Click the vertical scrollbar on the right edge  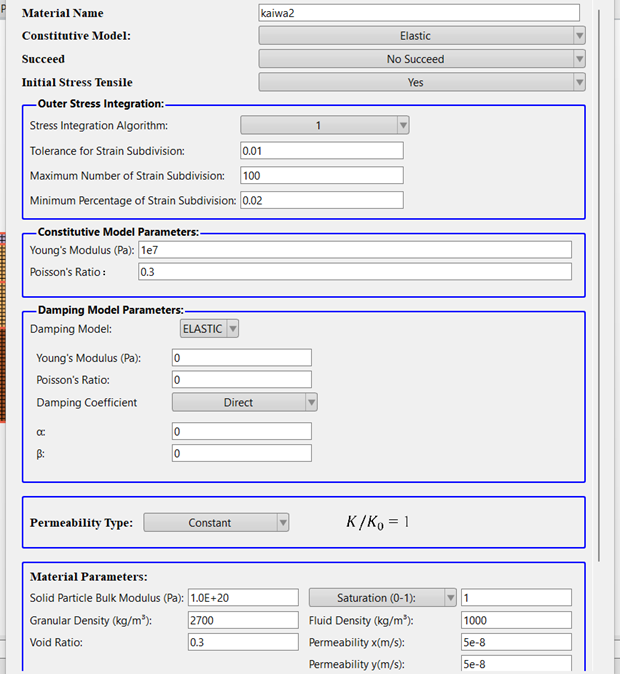pos(599,285)
